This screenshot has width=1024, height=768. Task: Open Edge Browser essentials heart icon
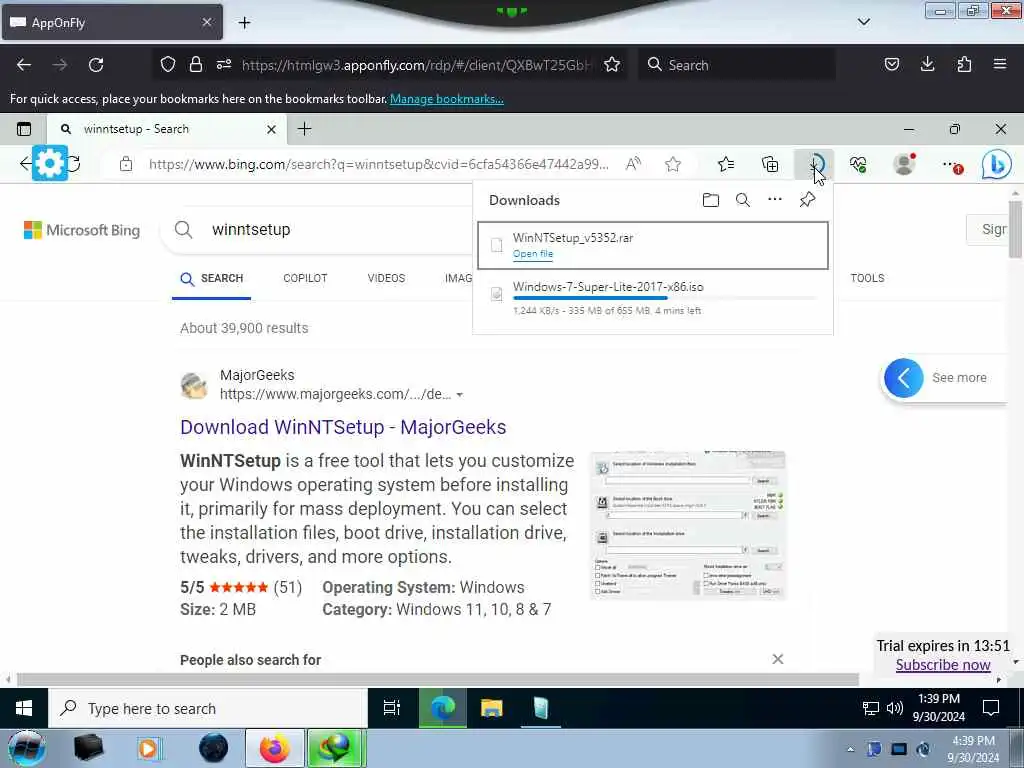coord(858,165)
